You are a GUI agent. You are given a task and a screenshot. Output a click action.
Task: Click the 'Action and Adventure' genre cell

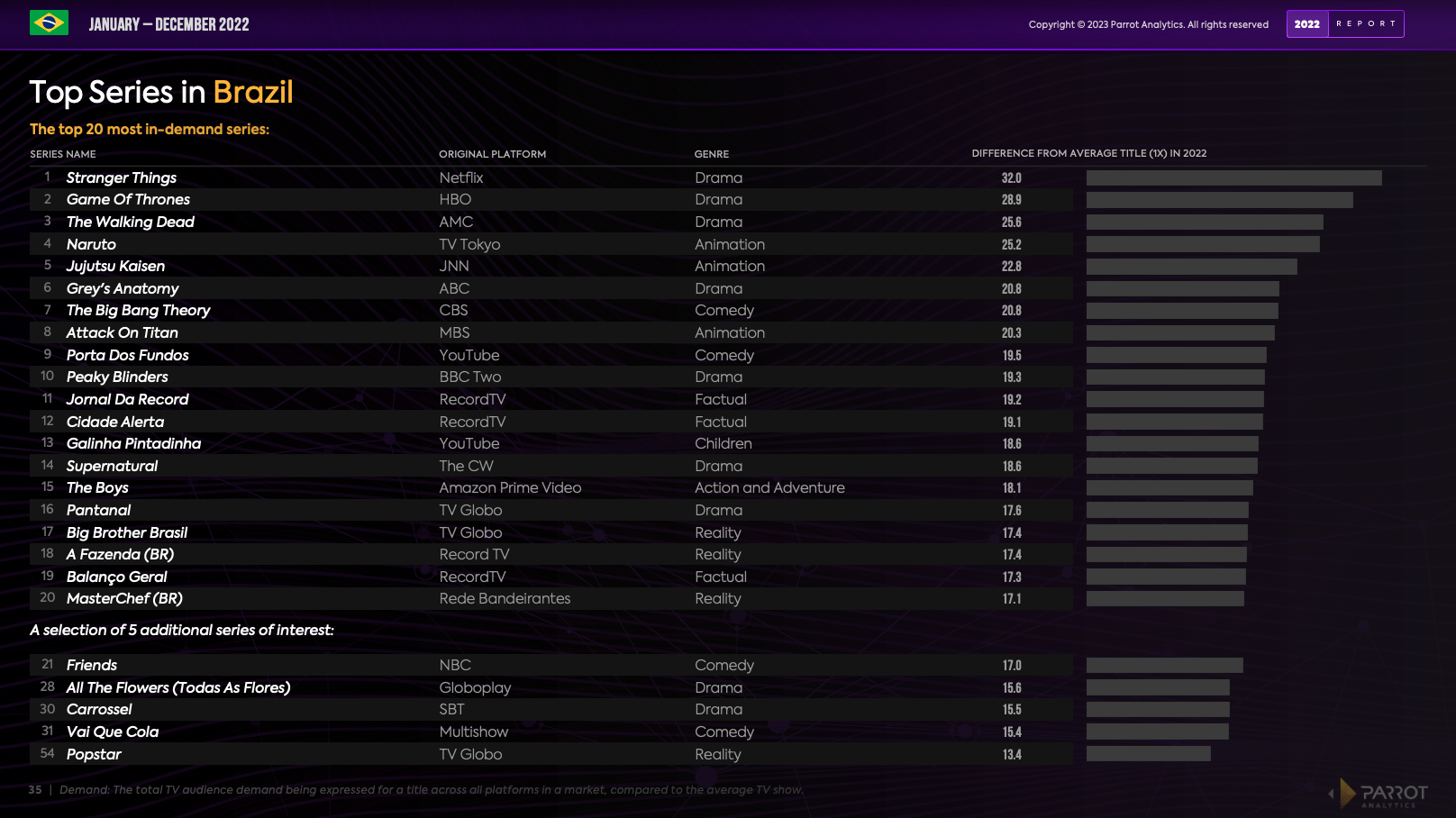pos(769,487)
